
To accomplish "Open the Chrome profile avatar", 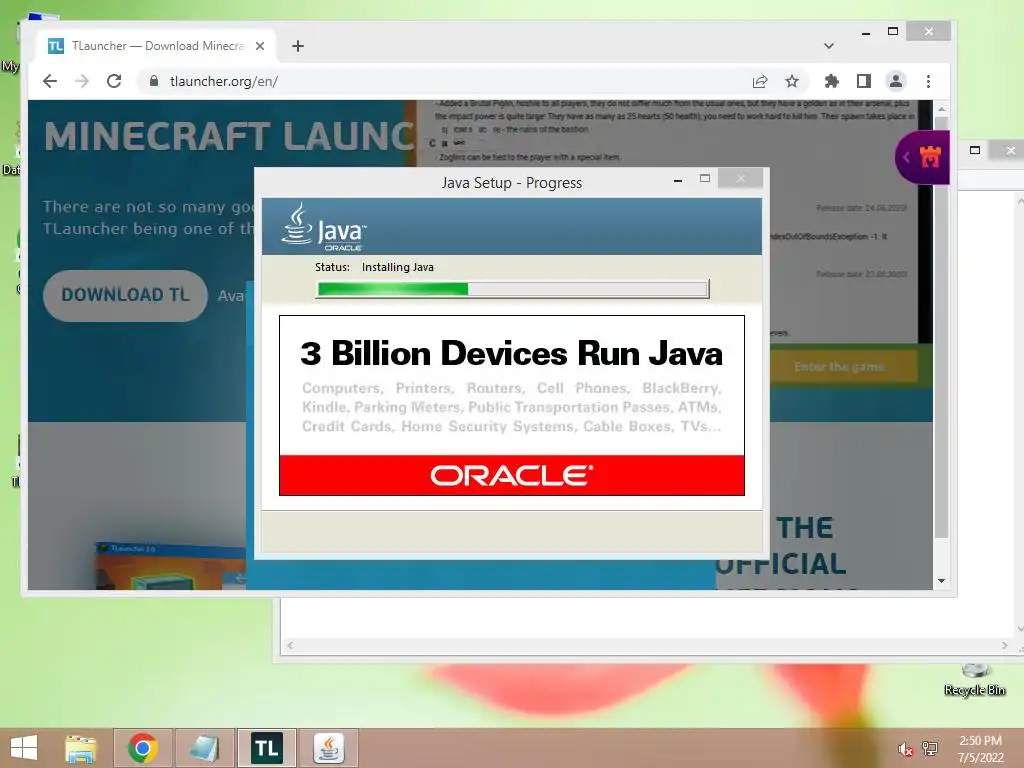I will 896,82.
